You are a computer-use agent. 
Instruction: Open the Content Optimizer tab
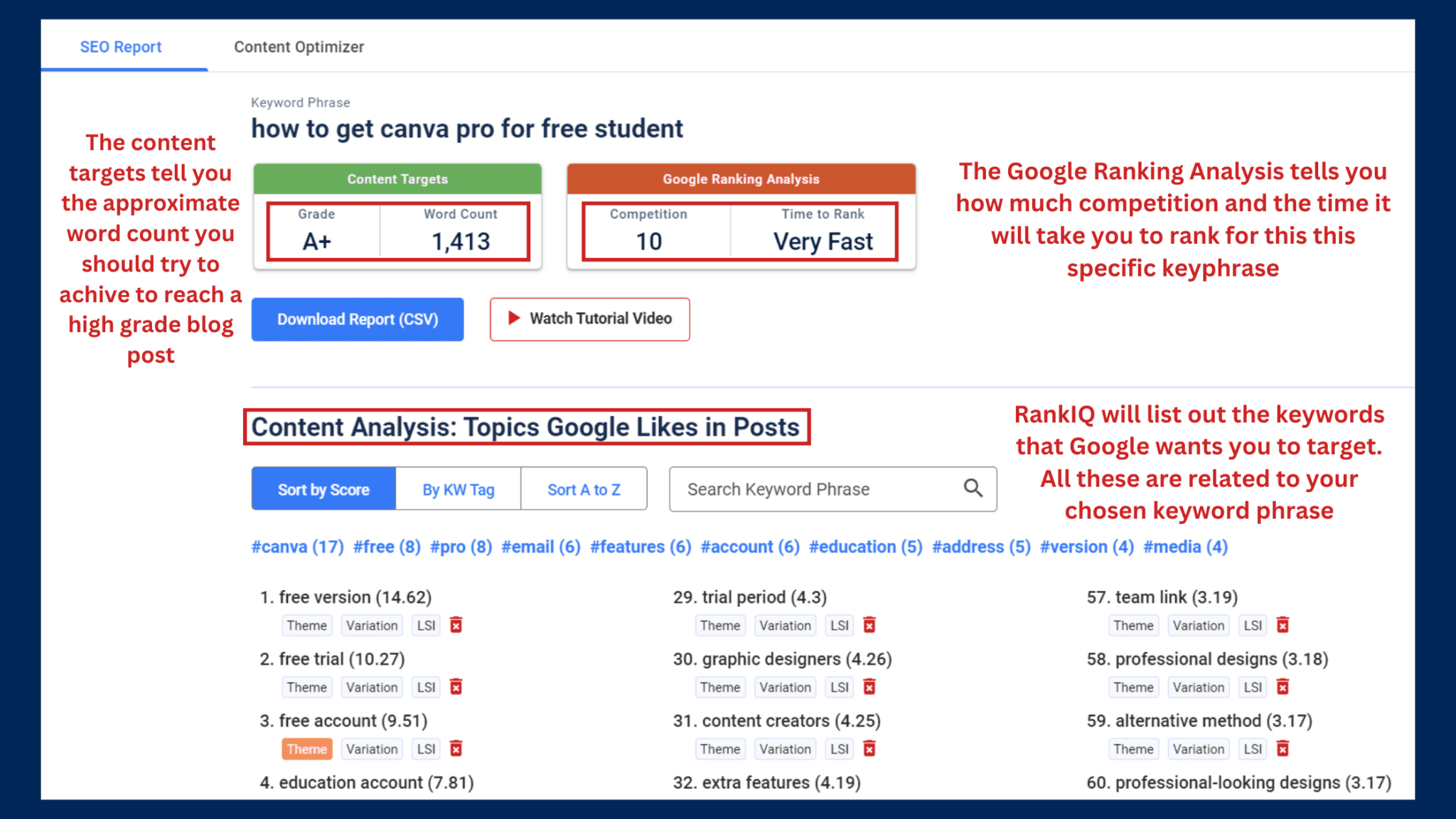point(299,47)
